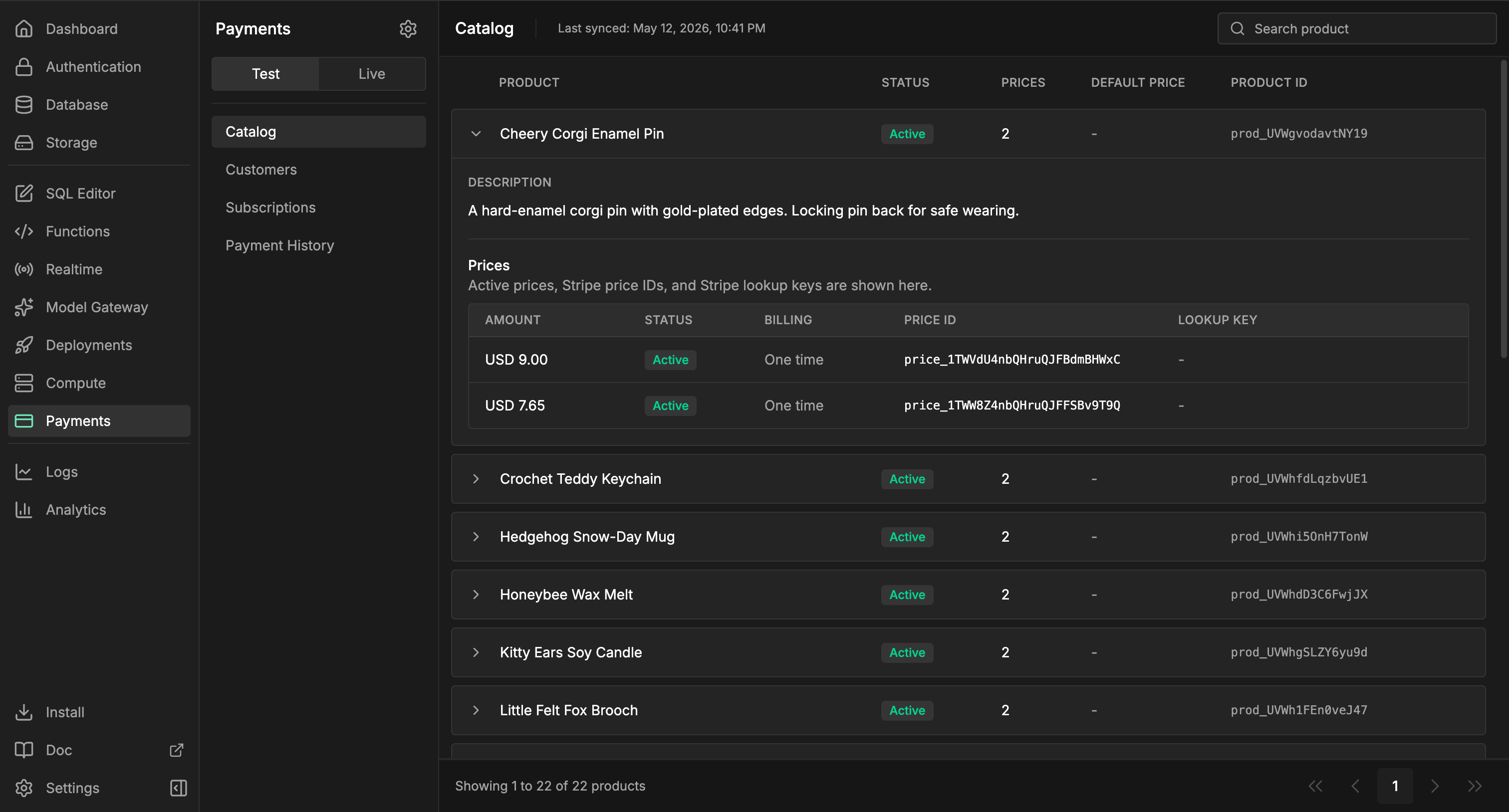Click product ID prod_UVWhi5OnH7TonW
Image resolution: width=1509 pixels, height=812 pixels.
click(x=1299, y=537)
